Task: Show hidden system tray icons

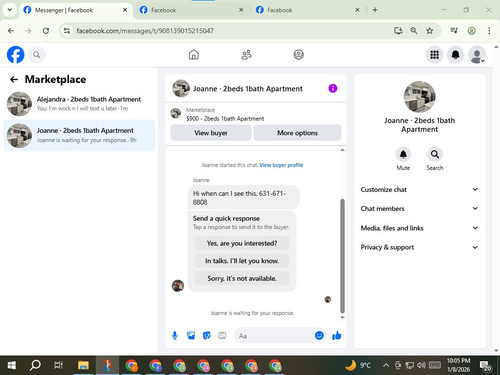Action: point(386,365)
